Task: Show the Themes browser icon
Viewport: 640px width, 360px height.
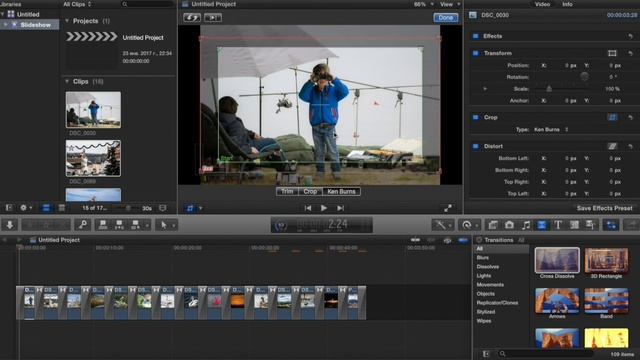Action: tap(590, 225)
